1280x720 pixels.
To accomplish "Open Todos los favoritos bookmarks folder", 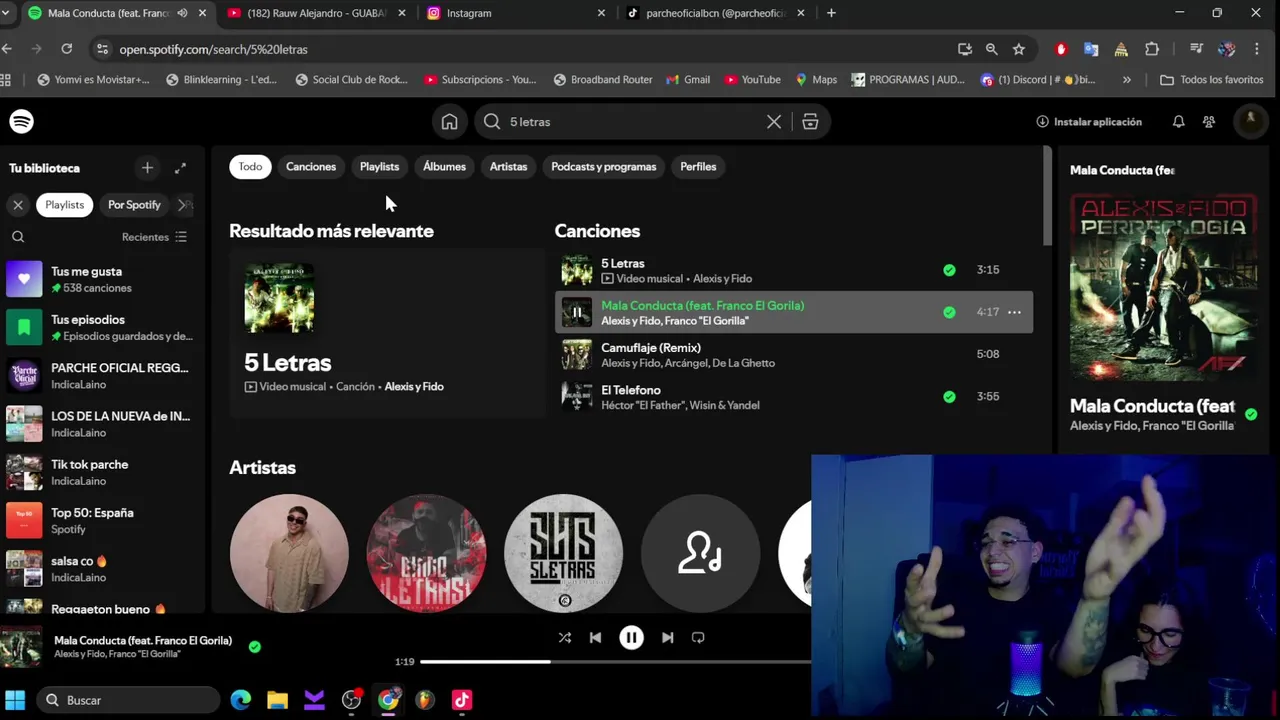I will coord(1211,80).
